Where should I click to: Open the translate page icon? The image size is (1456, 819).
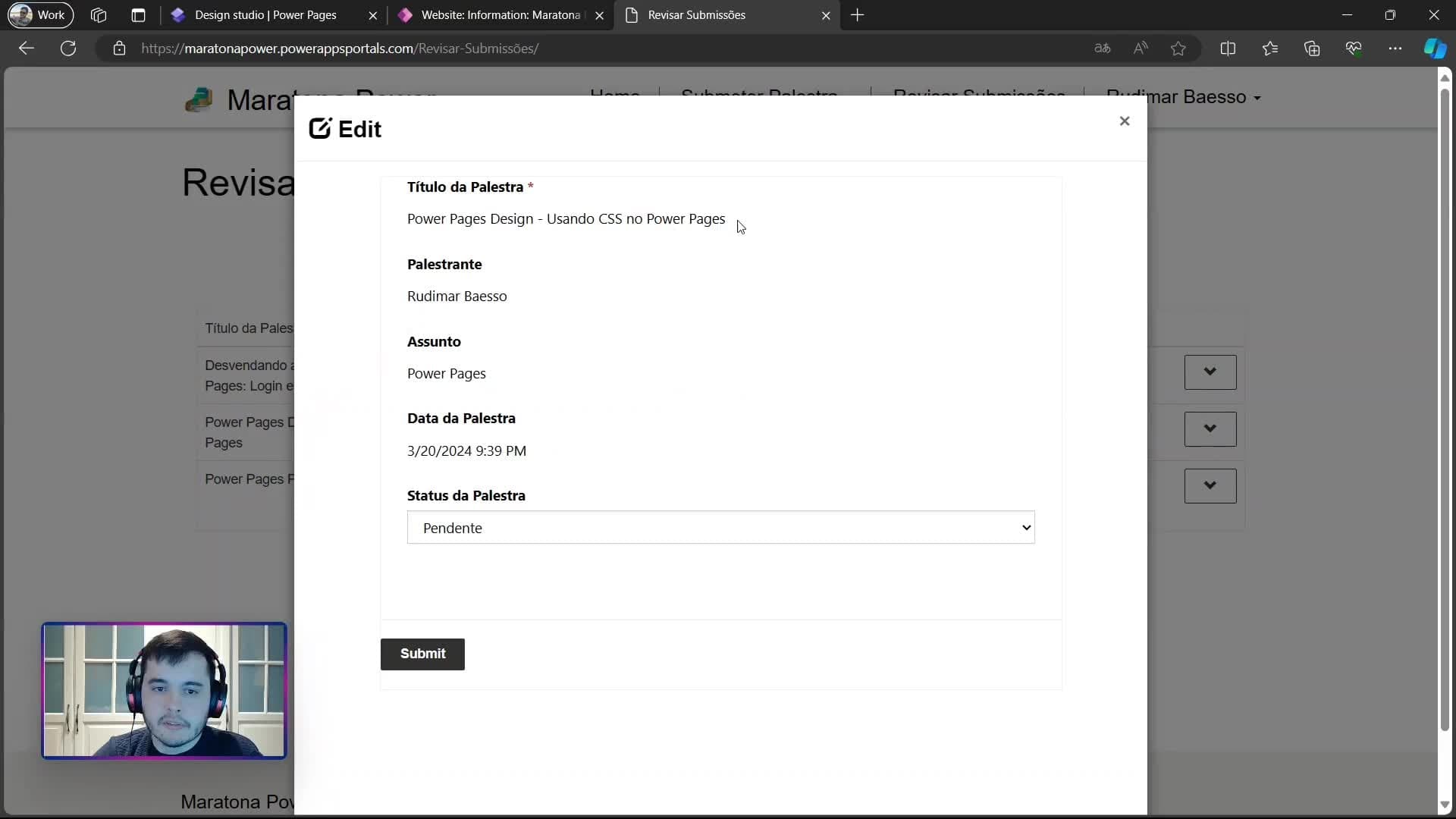tap(1103, 49)
